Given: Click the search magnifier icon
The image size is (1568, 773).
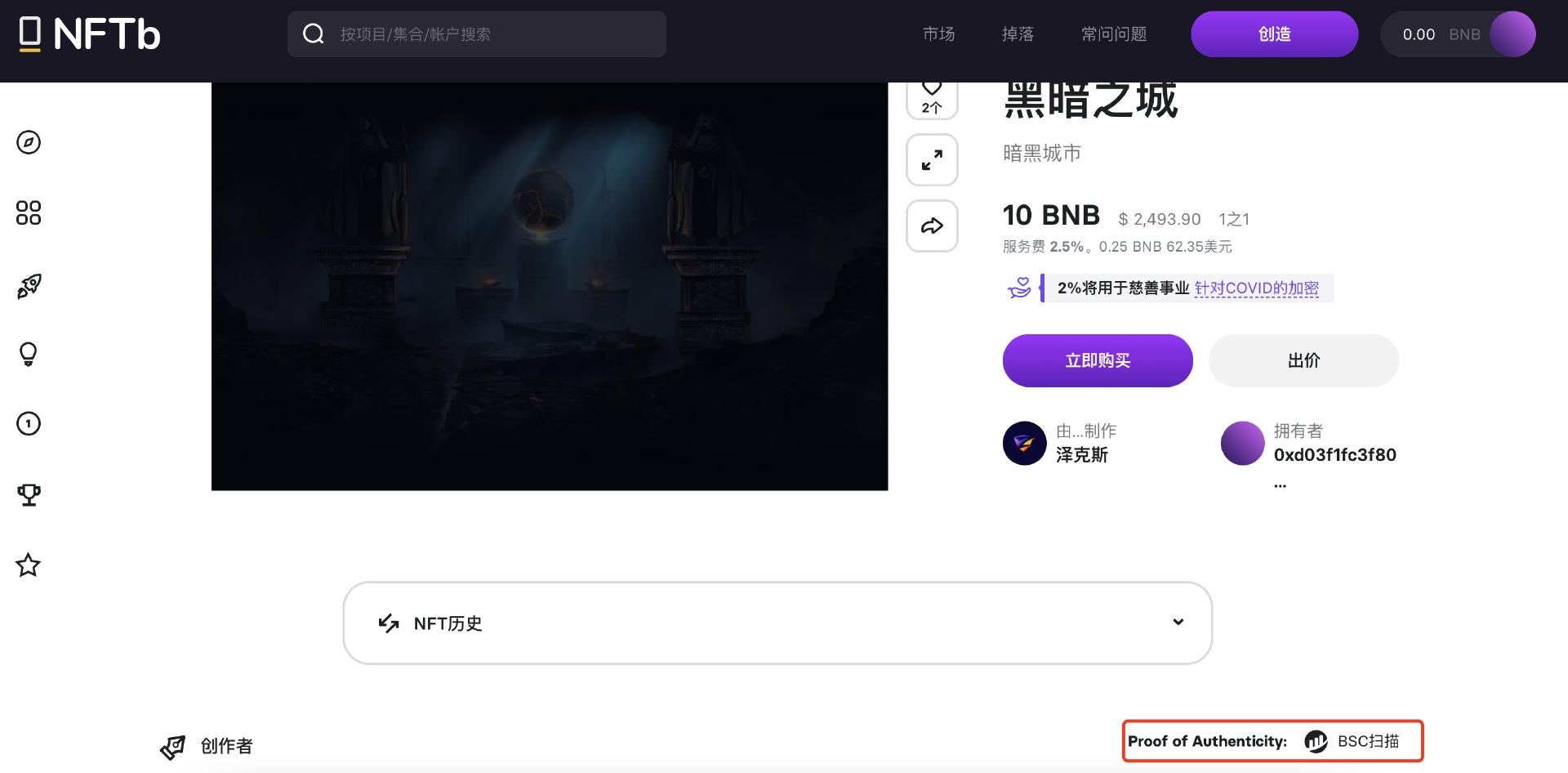Looking at the screenshot, I should pos(314,34).
